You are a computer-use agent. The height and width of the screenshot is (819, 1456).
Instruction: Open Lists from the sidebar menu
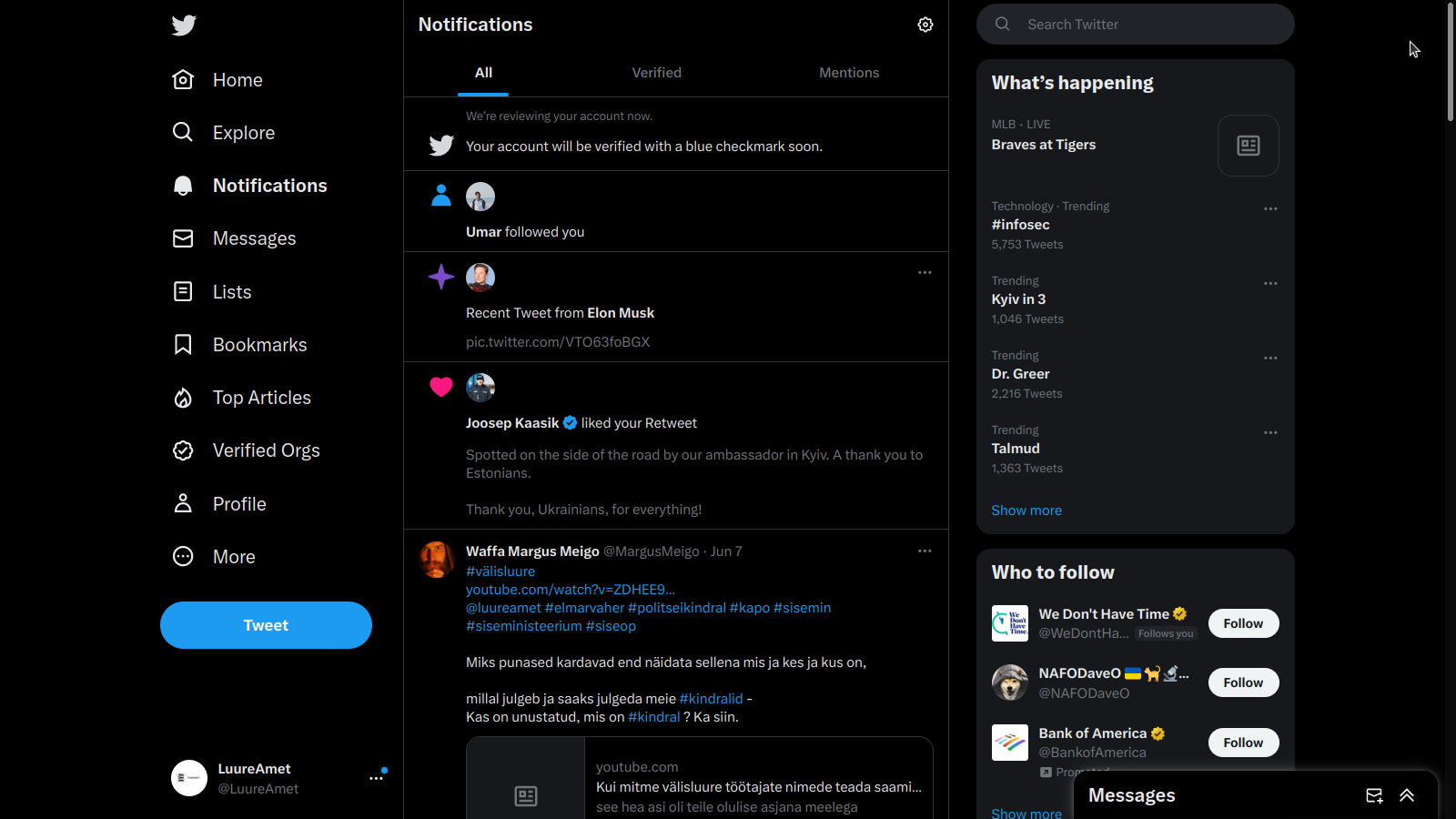[x=232, y=292]
